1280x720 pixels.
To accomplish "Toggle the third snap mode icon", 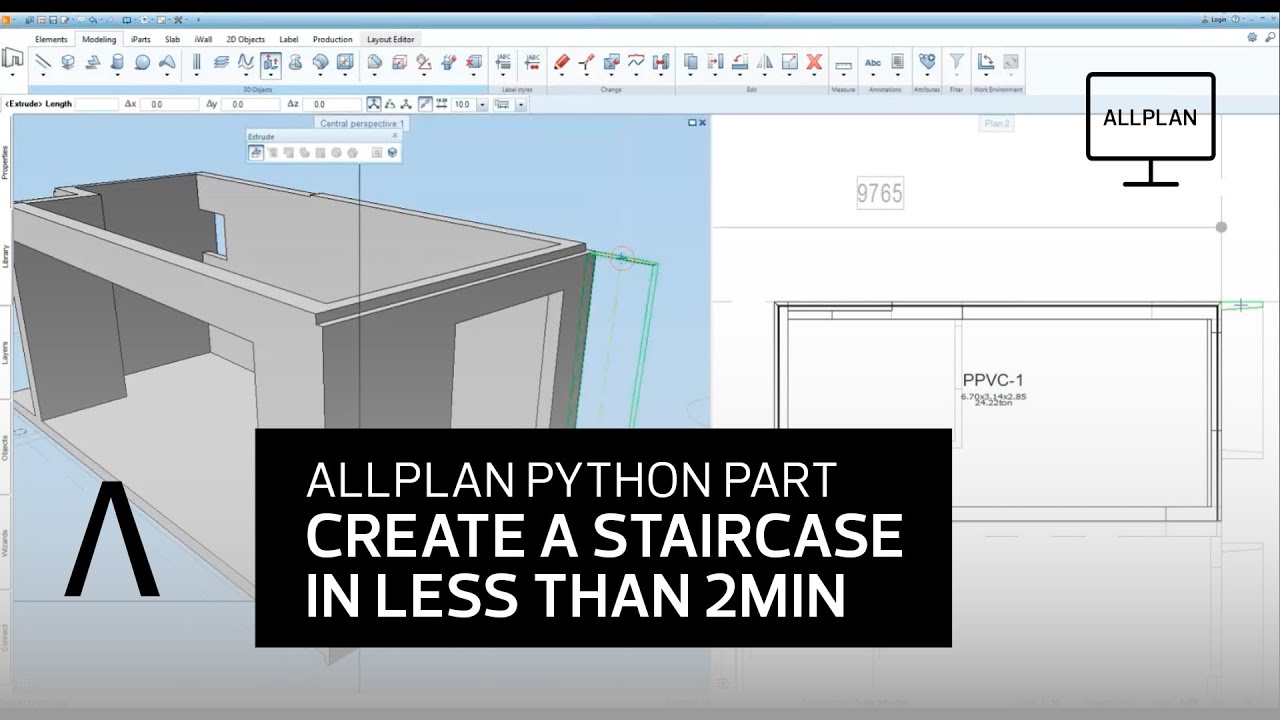I will [406, 104].
